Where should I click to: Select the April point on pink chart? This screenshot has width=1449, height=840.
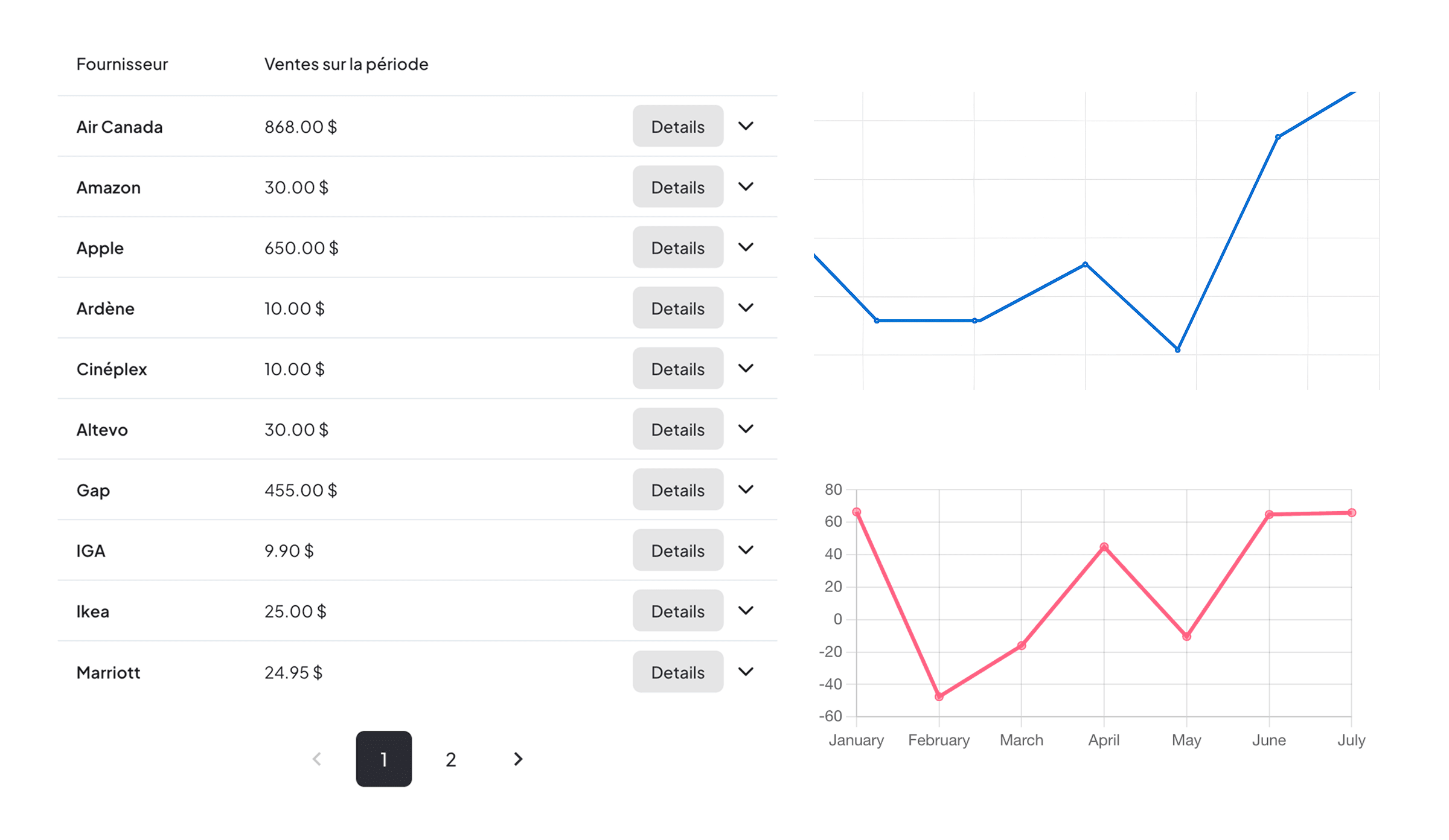[1104, 547]
